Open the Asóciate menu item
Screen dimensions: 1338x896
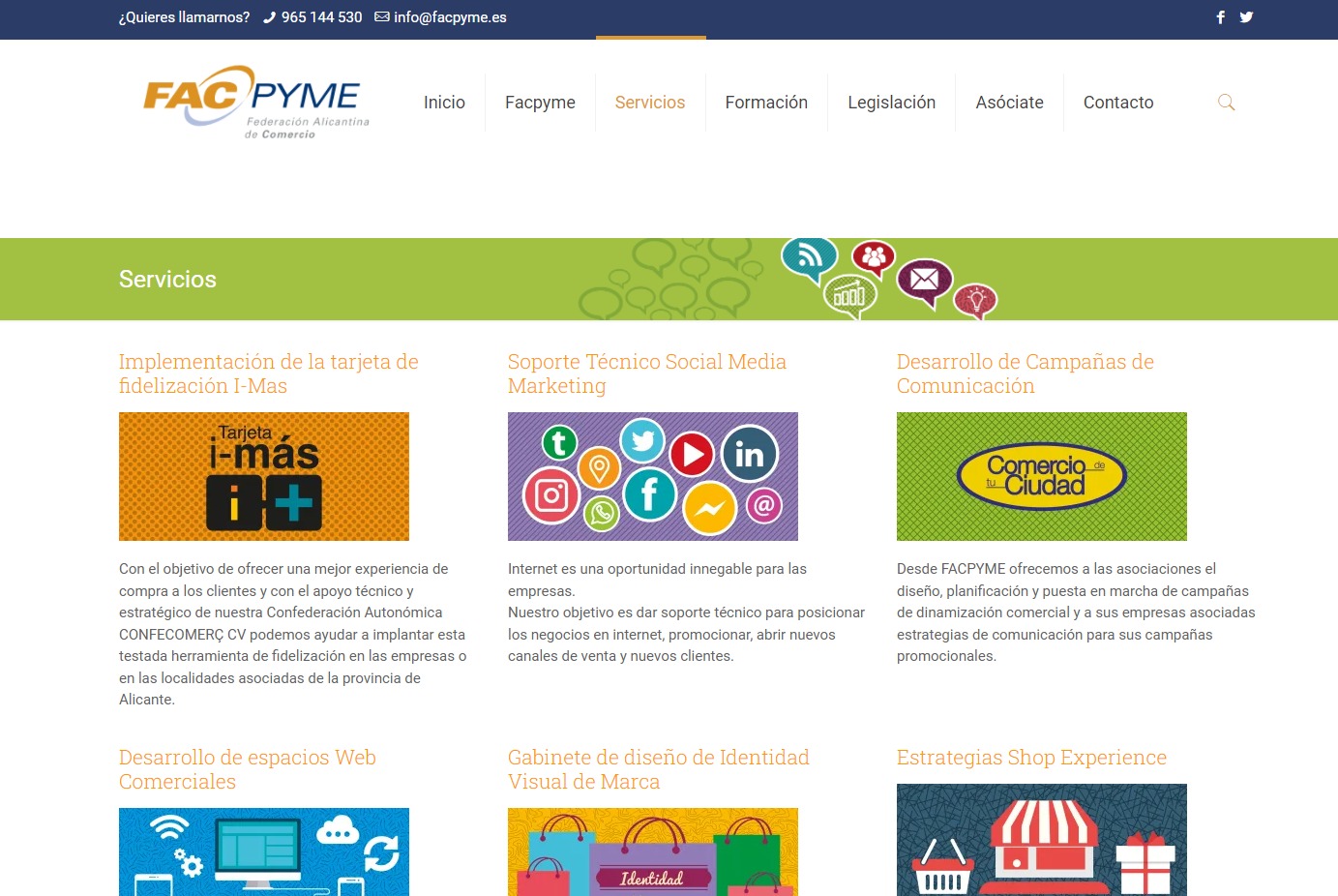(1009, 103)
